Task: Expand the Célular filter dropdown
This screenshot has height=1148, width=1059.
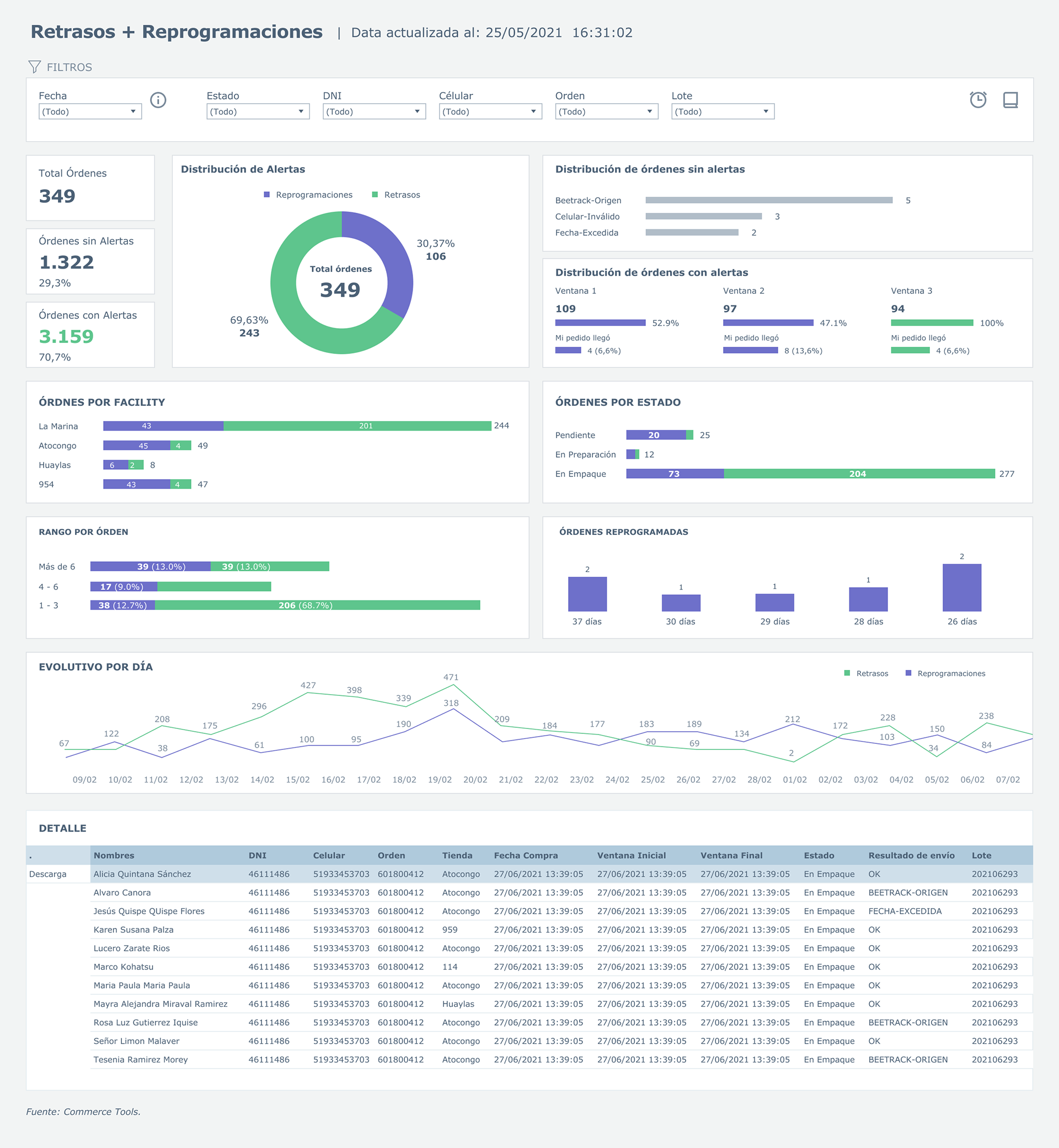Action: (490, 112)
